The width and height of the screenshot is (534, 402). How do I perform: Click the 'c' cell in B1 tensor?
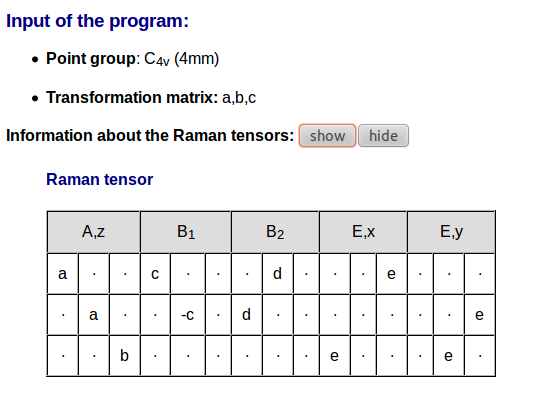(155, 274)
